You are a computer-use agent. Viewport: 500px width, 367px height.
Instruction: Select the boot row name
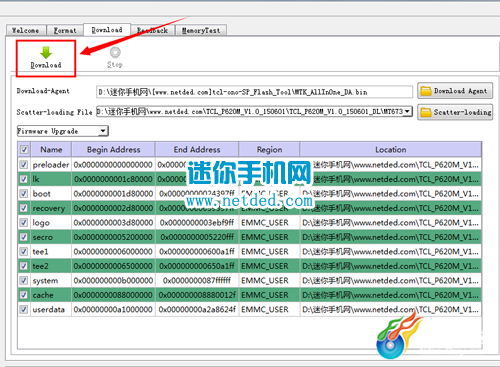(x=42, y=194)
